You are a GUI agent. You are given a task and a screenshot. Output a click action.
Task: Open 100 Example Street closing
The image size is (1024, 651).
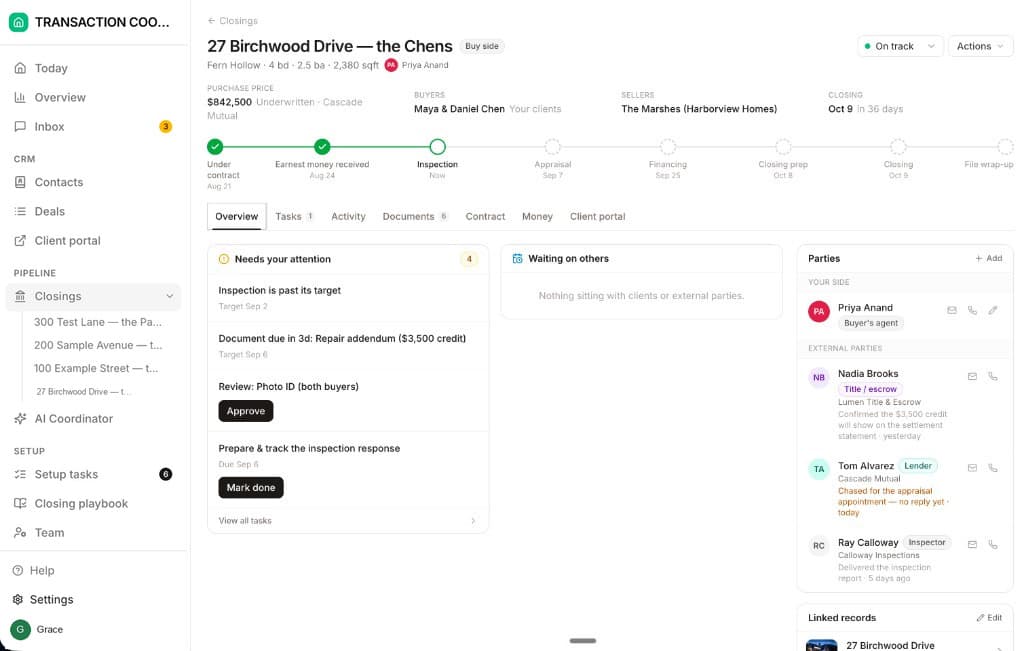click(98, 368)
